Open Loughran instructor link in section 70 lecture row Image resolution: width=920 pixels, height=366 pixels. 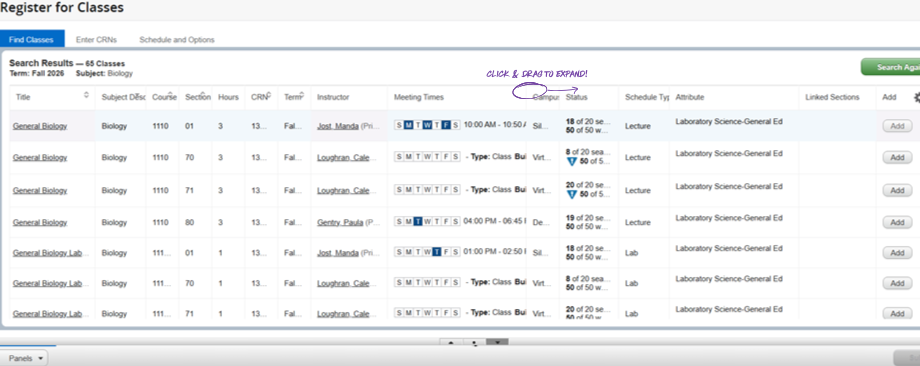coord(343,158)
